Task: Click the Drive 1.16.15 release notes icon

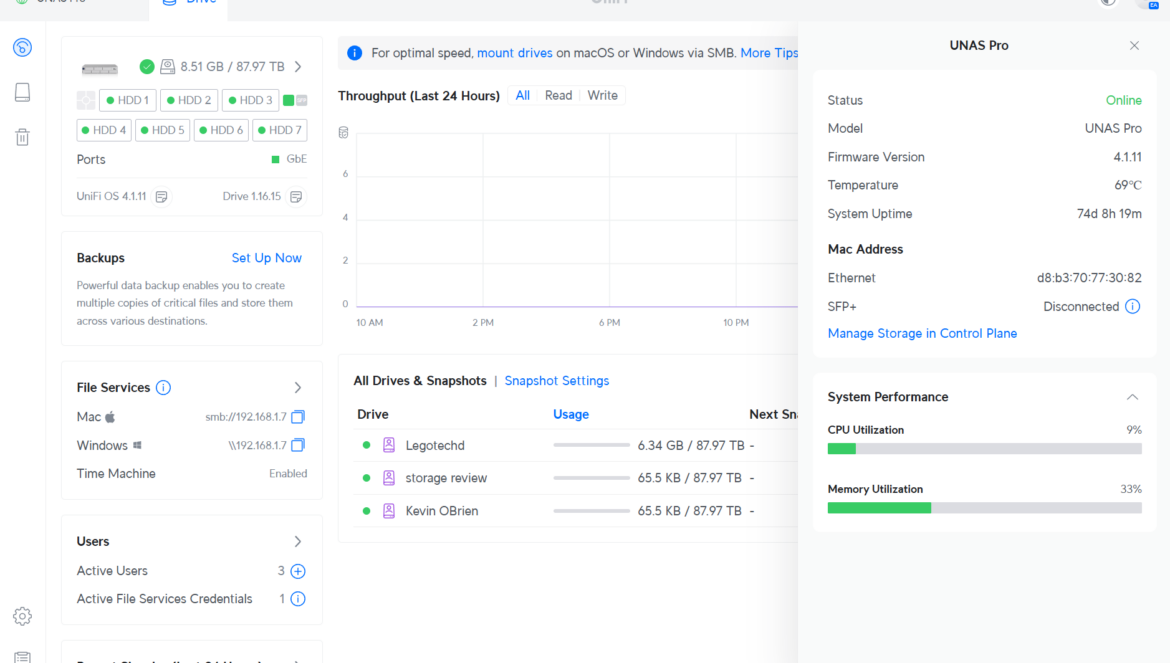Action: pyautogui.click(x=296, y=196)
